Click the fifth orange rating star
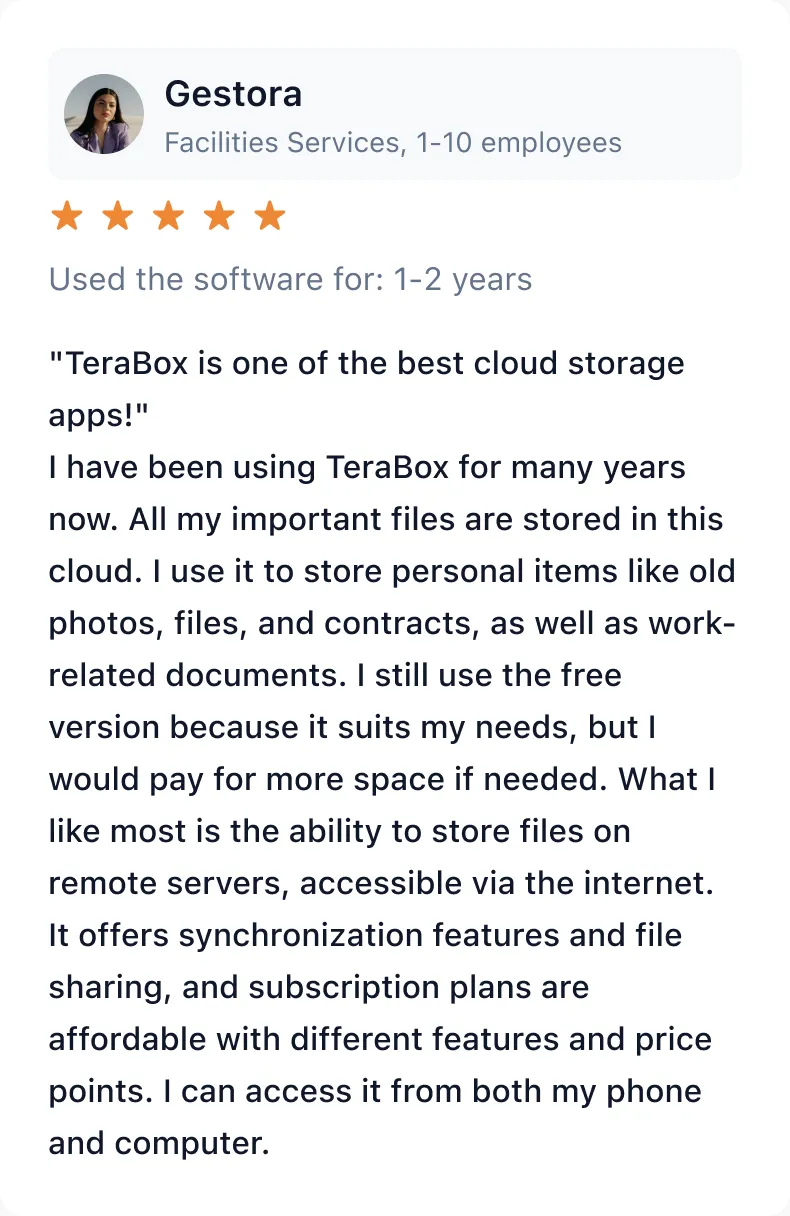 (x=270, y=215)
